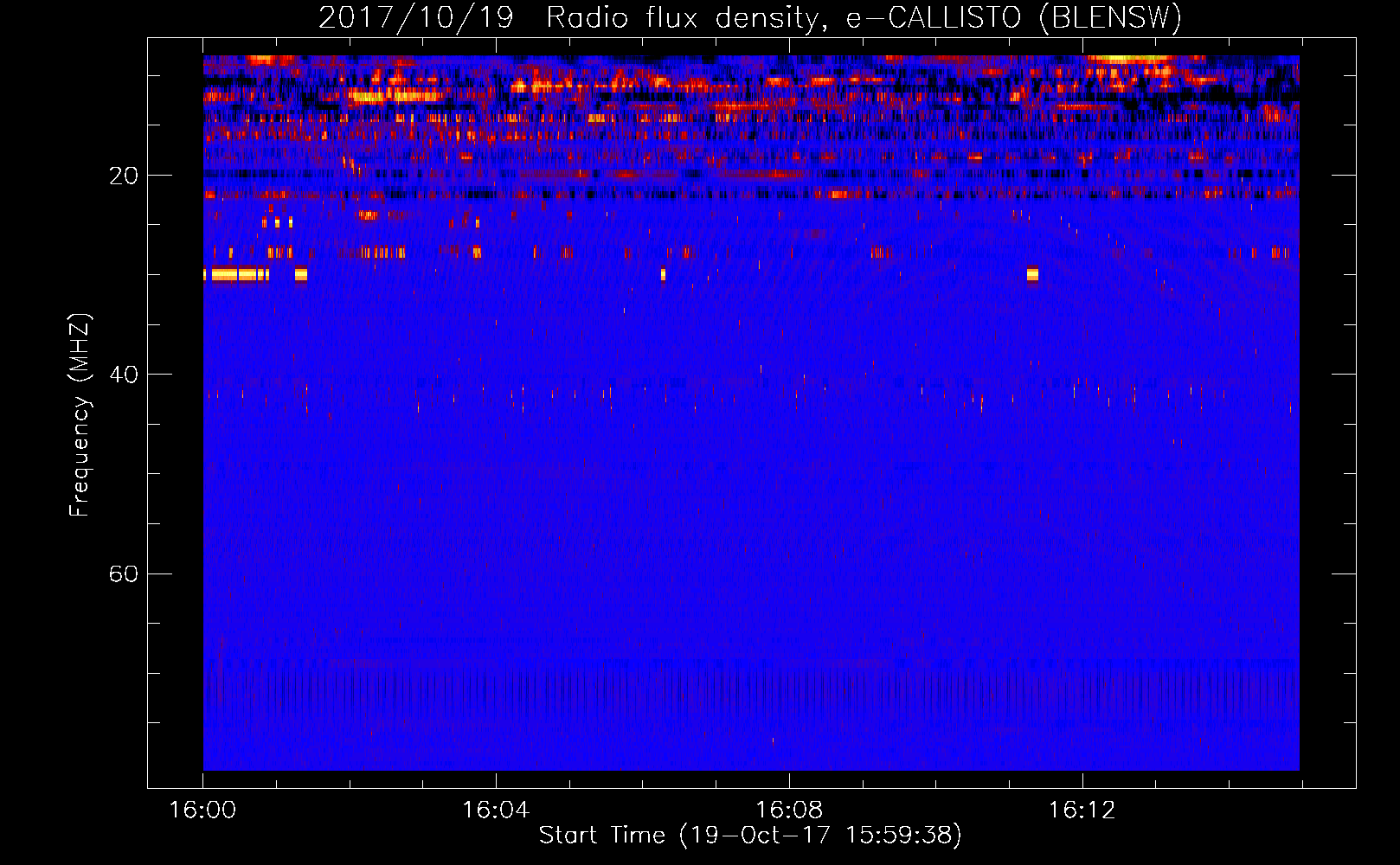Image resolution: width=1400 pixels, height=865 pixels.
Task: Click the e-CALLISTO (BLENSW) station label
Action: 1014,17
